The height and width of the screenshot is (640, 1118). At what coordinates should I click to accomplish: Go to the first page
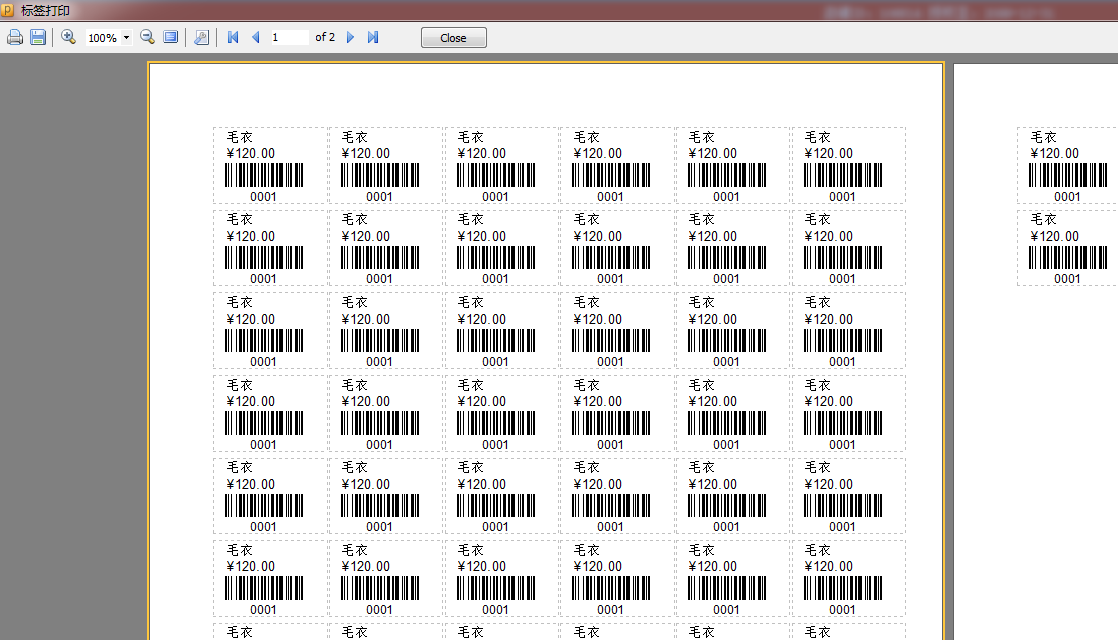pyautogui.click(x=232, y=38)
